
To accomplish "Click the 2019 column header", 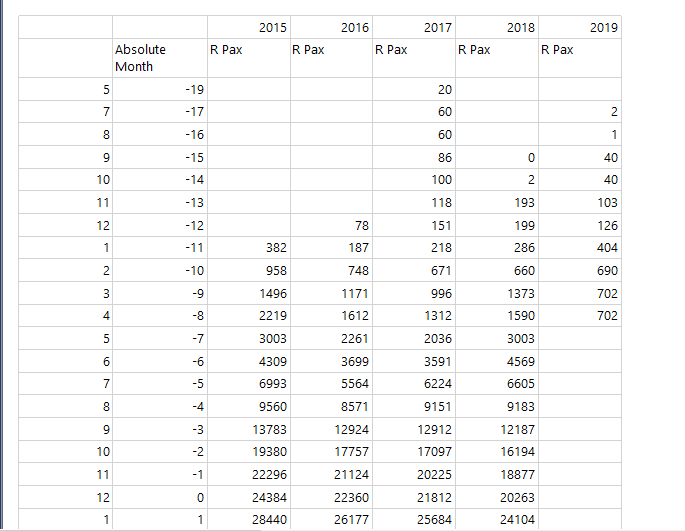I will 580,27.
